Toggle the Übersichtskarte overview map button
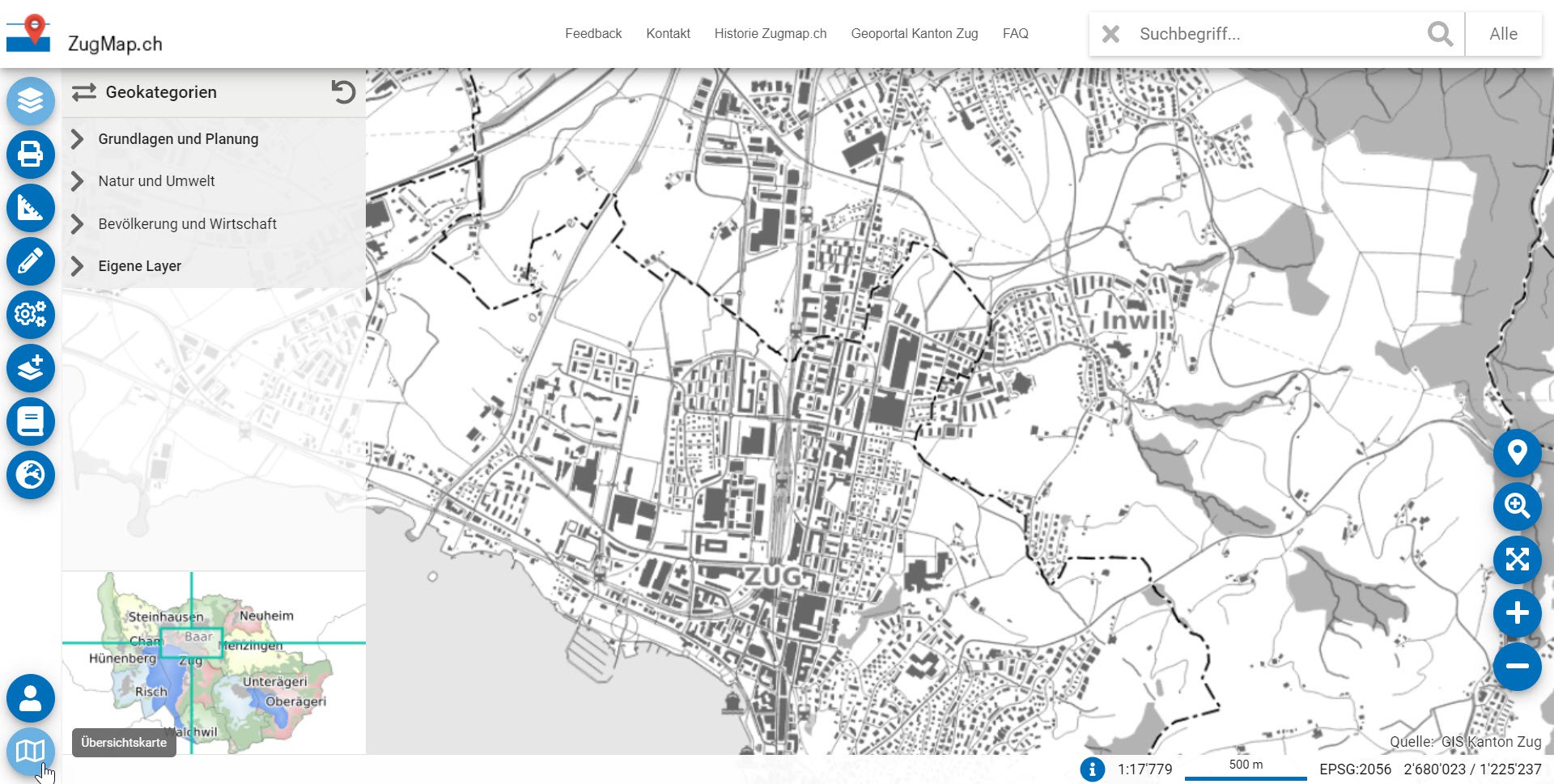The image size is (1554, 784). tap(31, 752)
